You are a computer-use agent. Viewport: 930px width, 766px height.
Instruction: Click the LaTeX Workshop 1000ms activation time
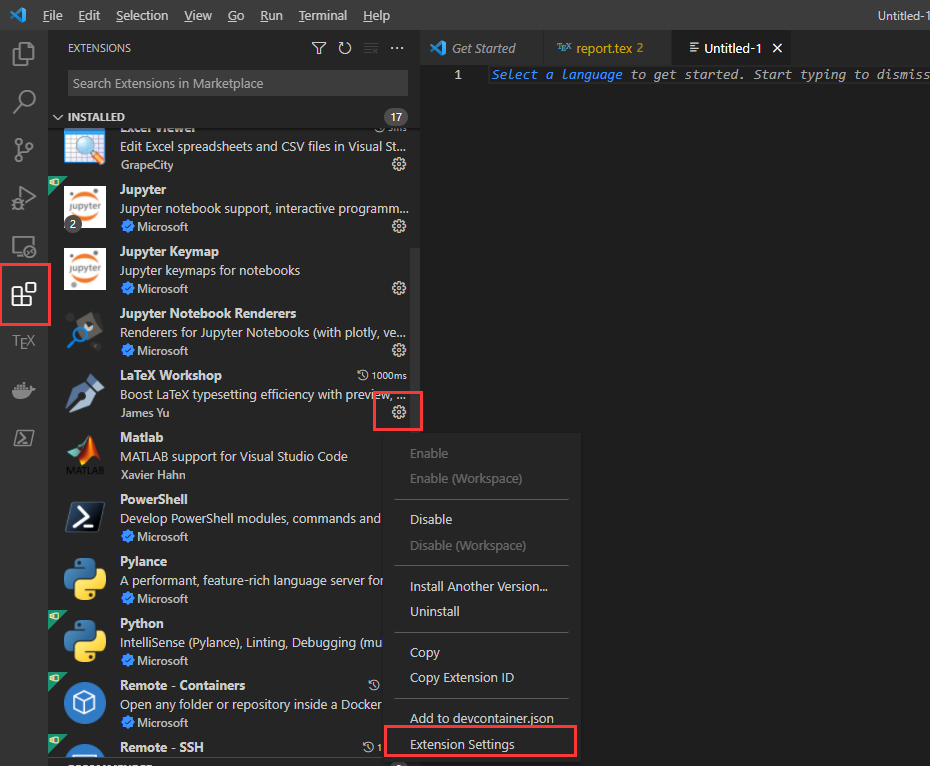(382, 376)
